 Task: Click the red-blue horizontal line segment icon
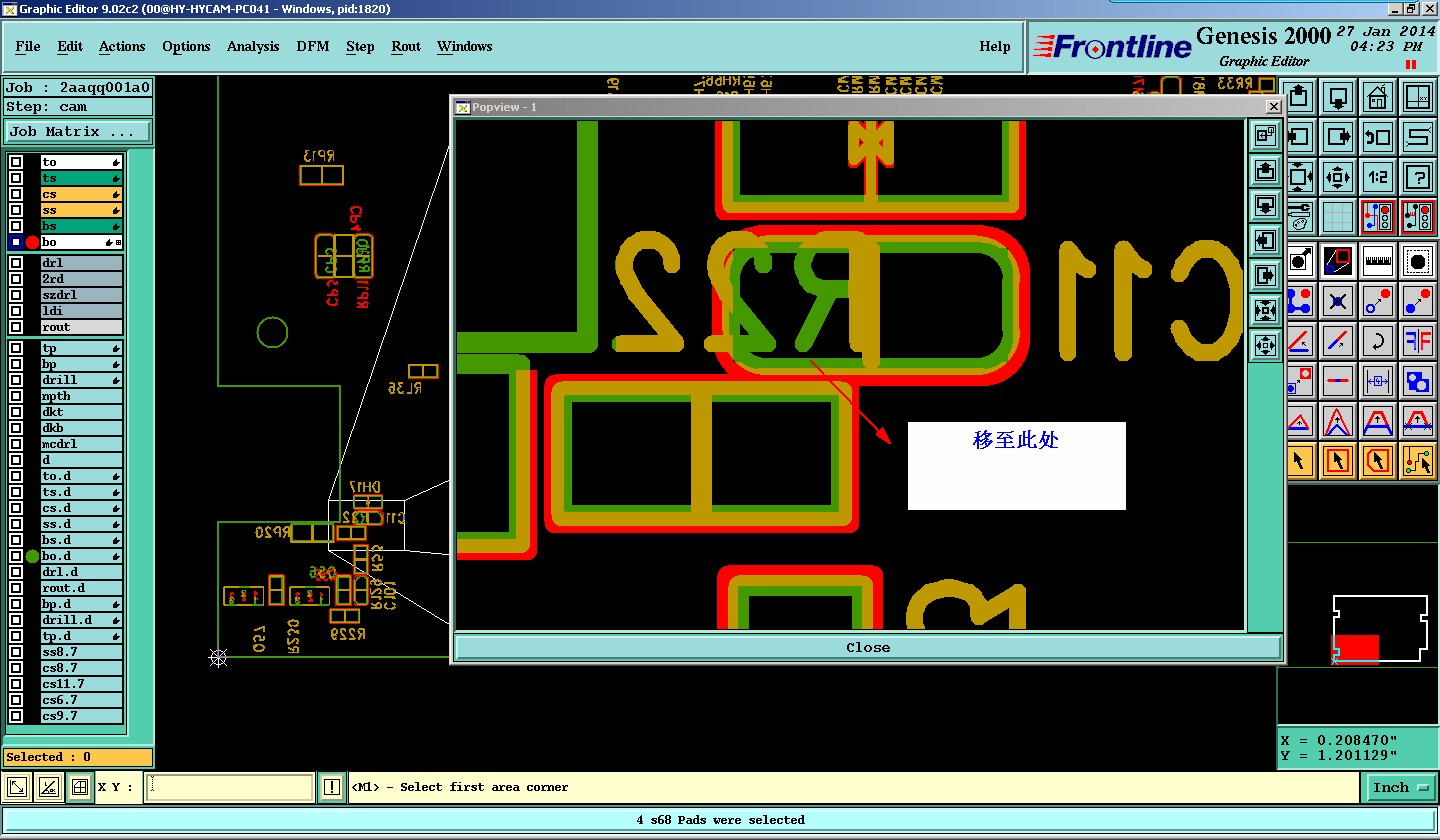point(1338,380)
